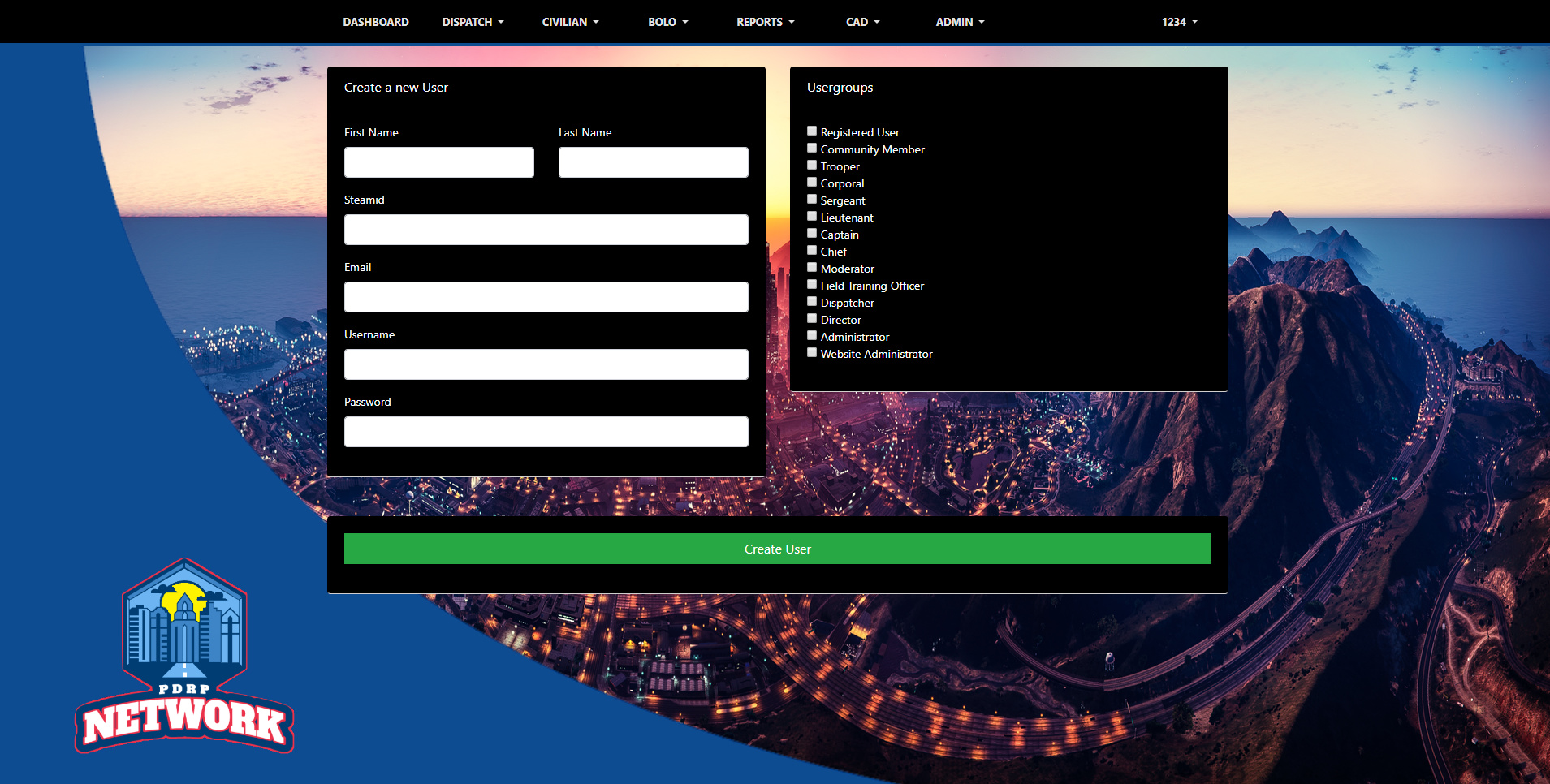Check the Community Member usergroup

point(811,148)
